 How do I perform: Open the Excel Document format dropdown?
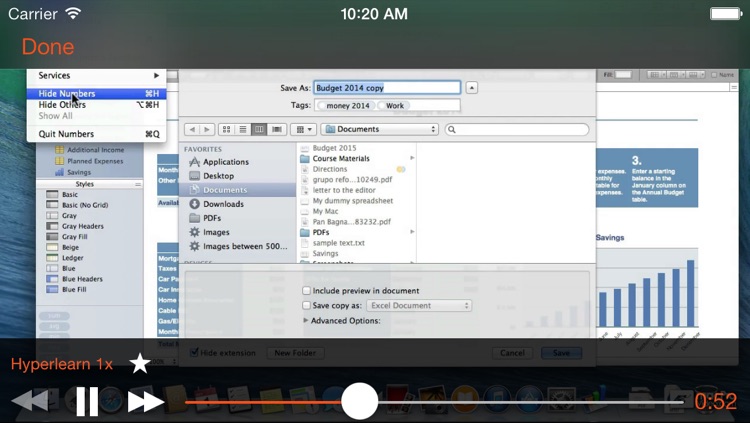tap(419, 305)
